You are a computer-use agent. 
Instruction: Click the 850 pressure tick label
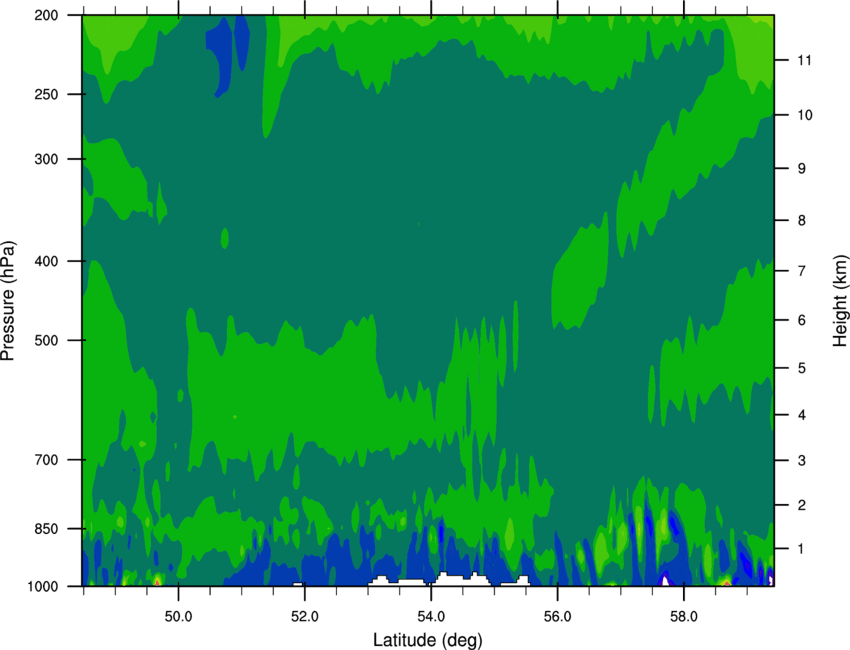pyautogui.click(x=46, y=529)
